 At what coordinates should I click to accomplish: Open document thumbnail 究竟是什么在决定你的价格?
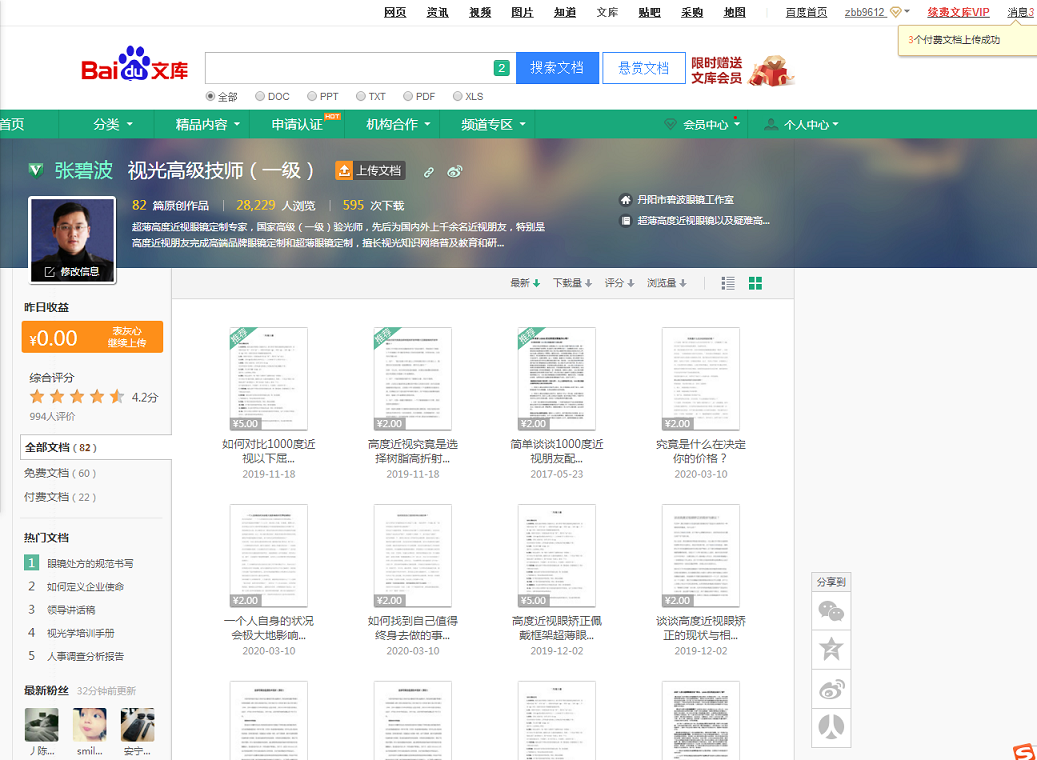[701, 378]
